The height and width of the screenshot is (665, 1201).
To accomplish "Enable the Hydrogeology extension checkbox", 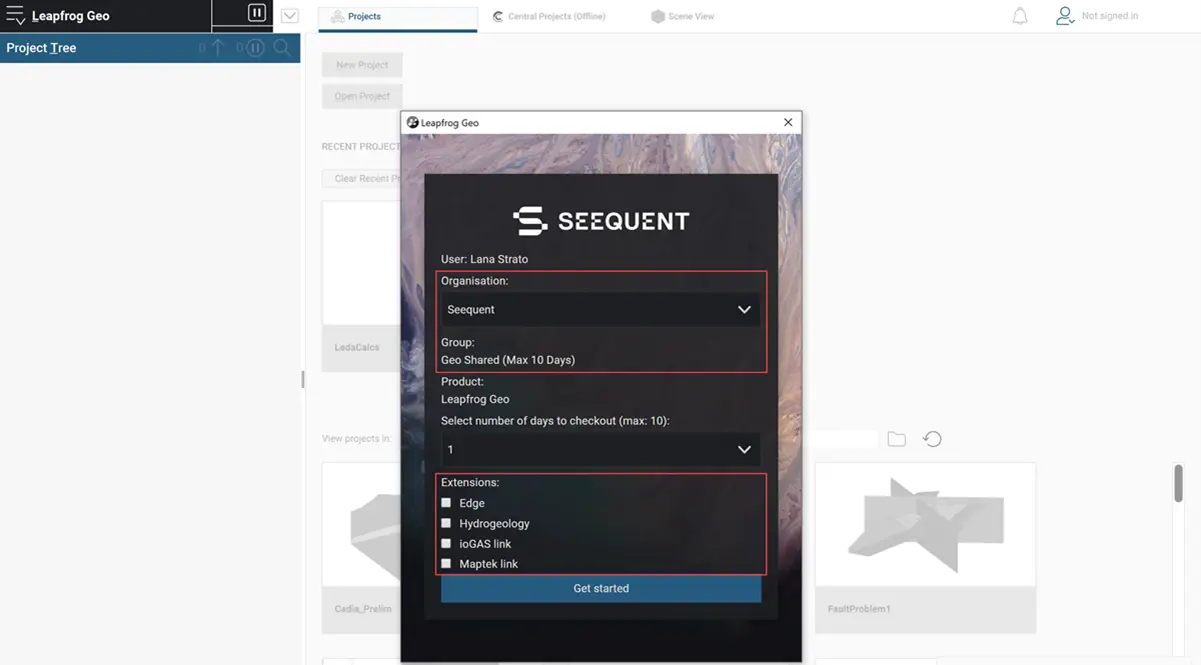I will (446, 523).
